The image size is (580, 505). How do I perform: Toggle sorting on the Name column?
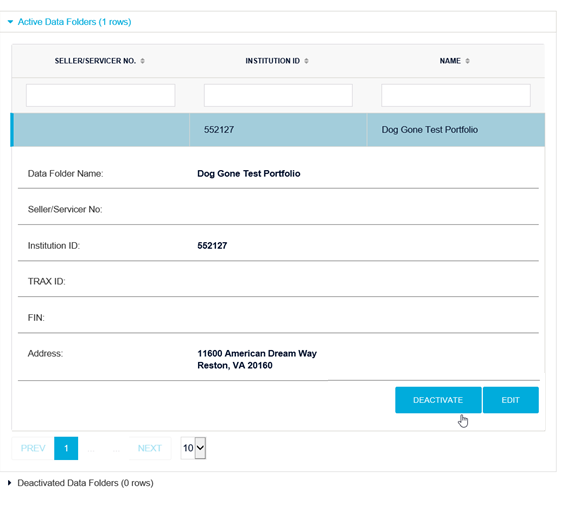point(468,61)
